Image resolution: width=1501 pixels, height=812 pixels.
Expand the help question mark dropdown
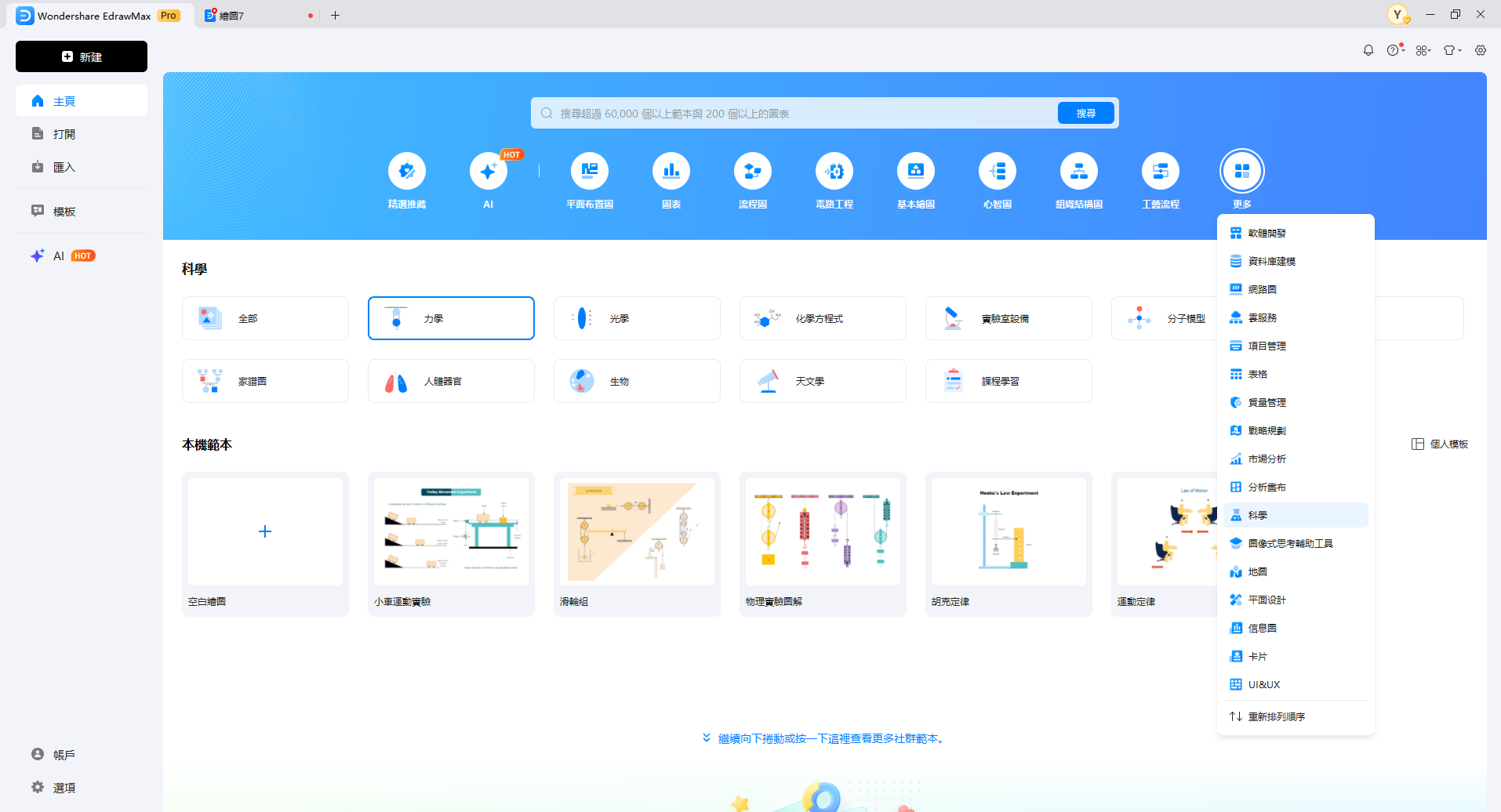pyautogui.click(x=1395, y=50)
